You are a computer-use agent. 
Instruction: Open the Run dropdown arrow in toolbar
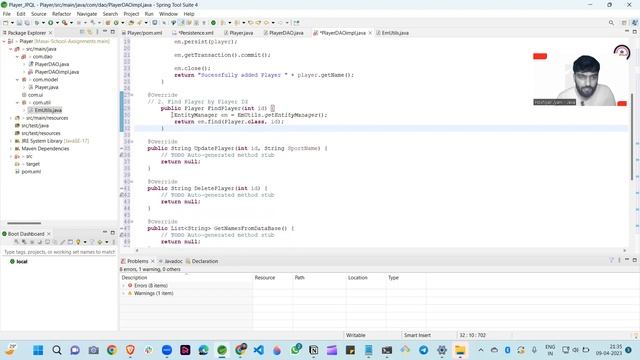click(x=57, y=23)
